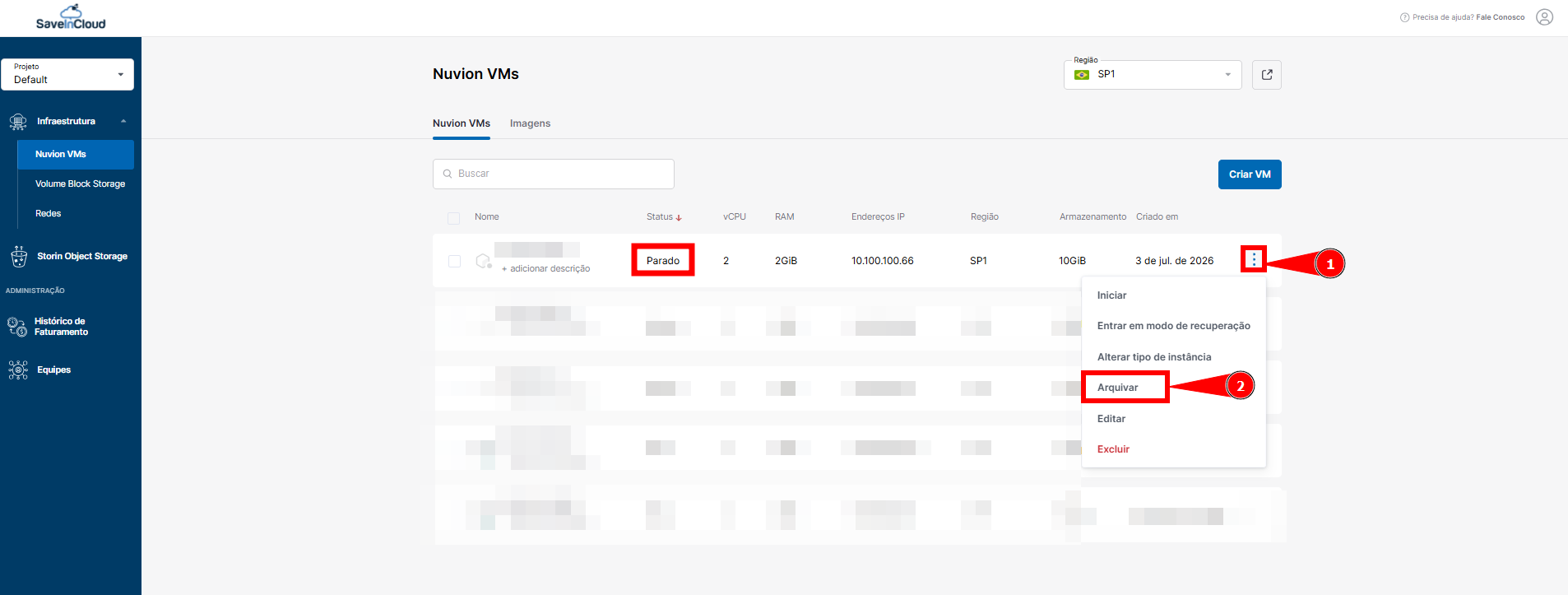Screen dimensions: 1568x595
Task: Click the Nome column header
Action: (487, 217)
